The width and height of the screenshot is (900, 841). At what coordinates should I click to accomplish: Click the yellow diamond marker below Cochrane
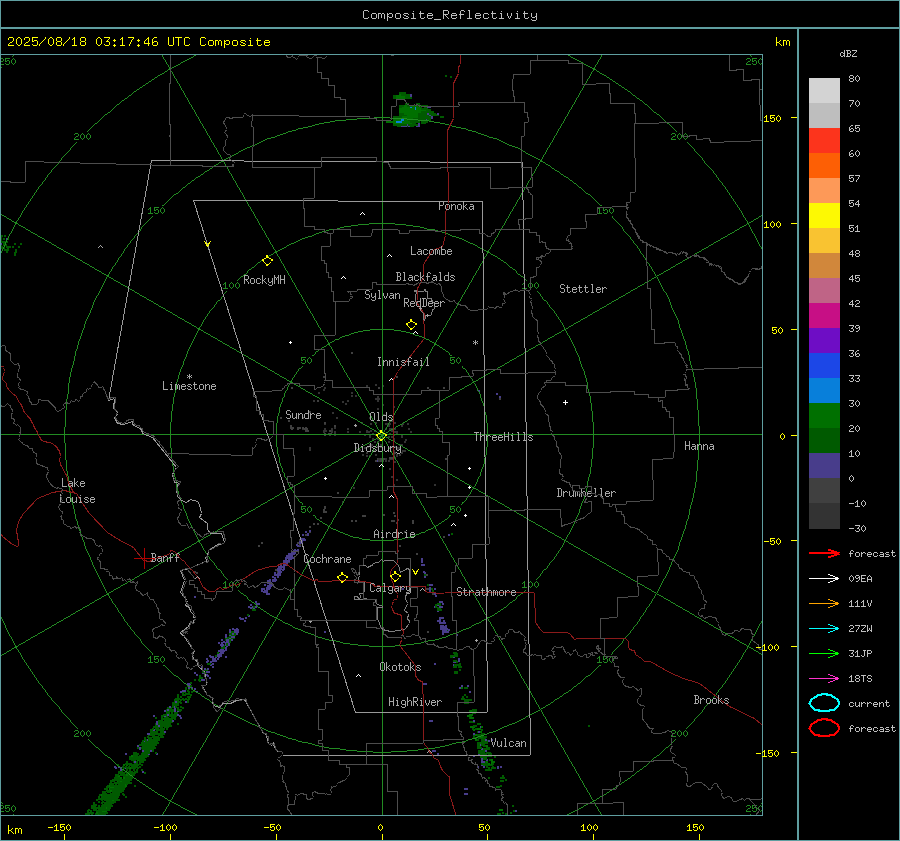coord(342,577)
